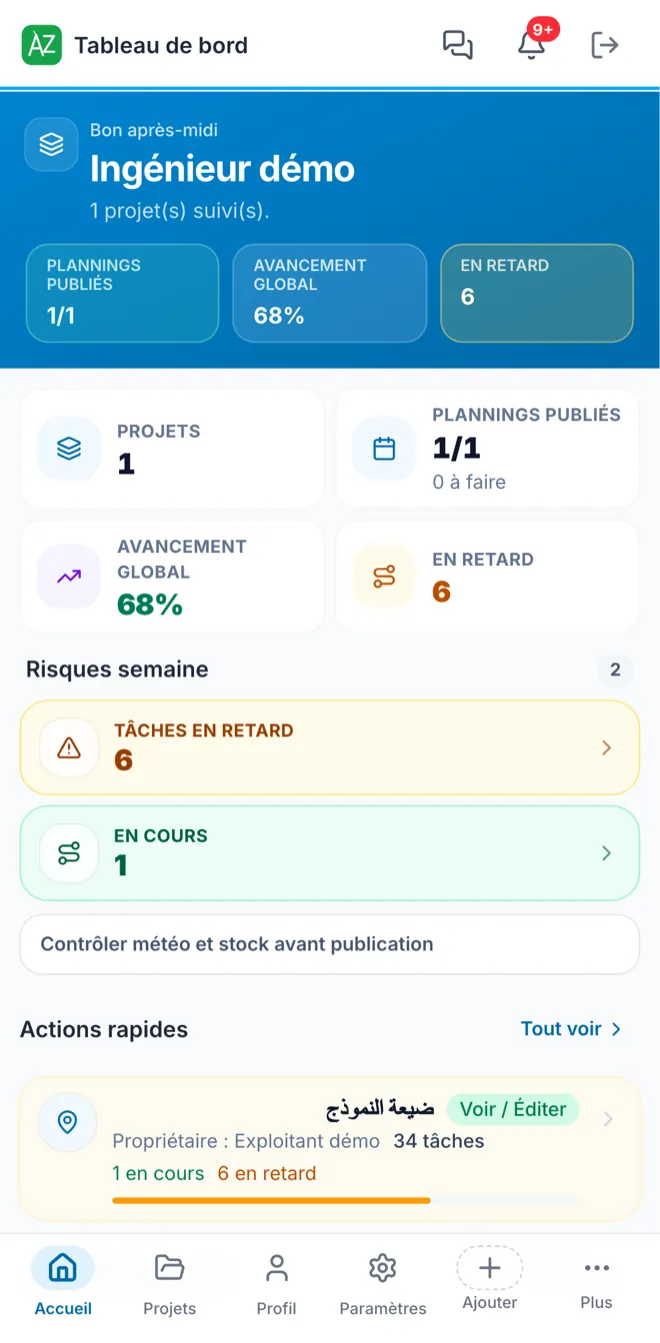The image size is (660, 1343).
Task: Click the PROJETS card label
Action: pos(159,431)
